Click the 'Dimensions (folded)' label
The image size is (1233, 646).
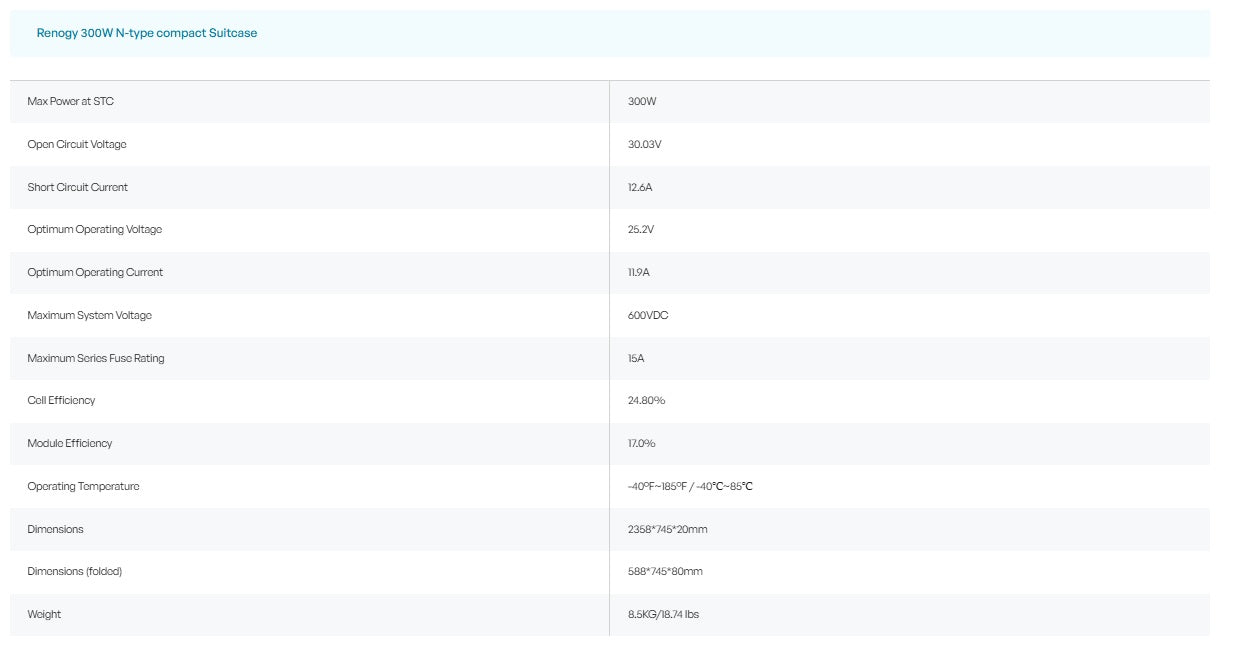coord(75,571)
